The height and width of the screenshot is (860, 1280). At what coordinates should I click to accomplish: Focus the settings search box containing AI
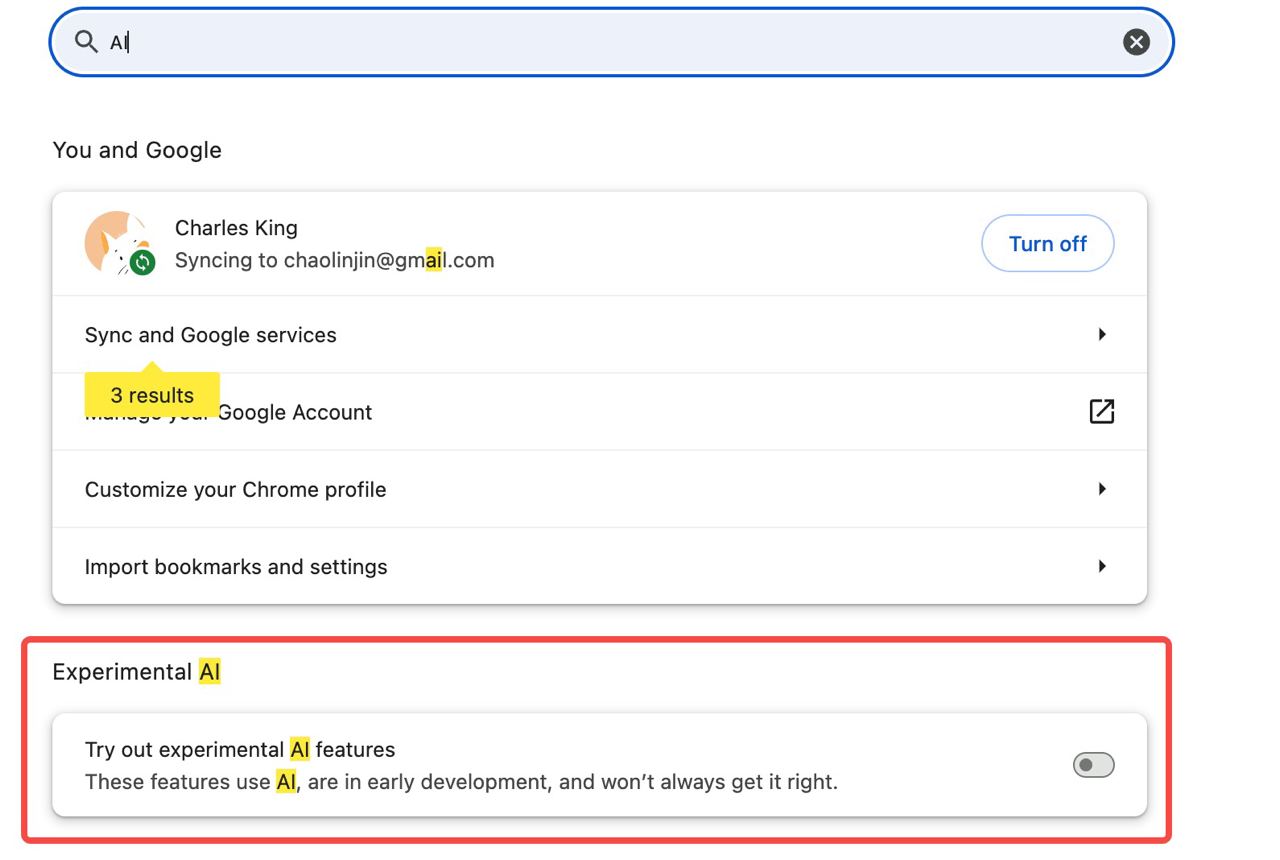point(611,42)
